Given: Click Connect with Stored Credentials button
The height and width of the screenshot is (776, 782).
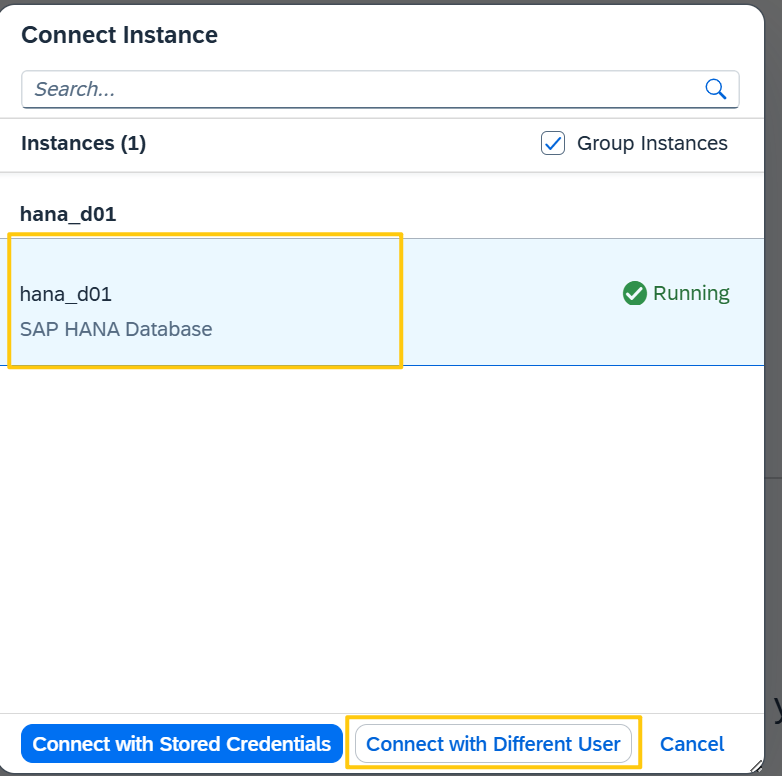Looking at the screenshot, I should click(182, 744).
